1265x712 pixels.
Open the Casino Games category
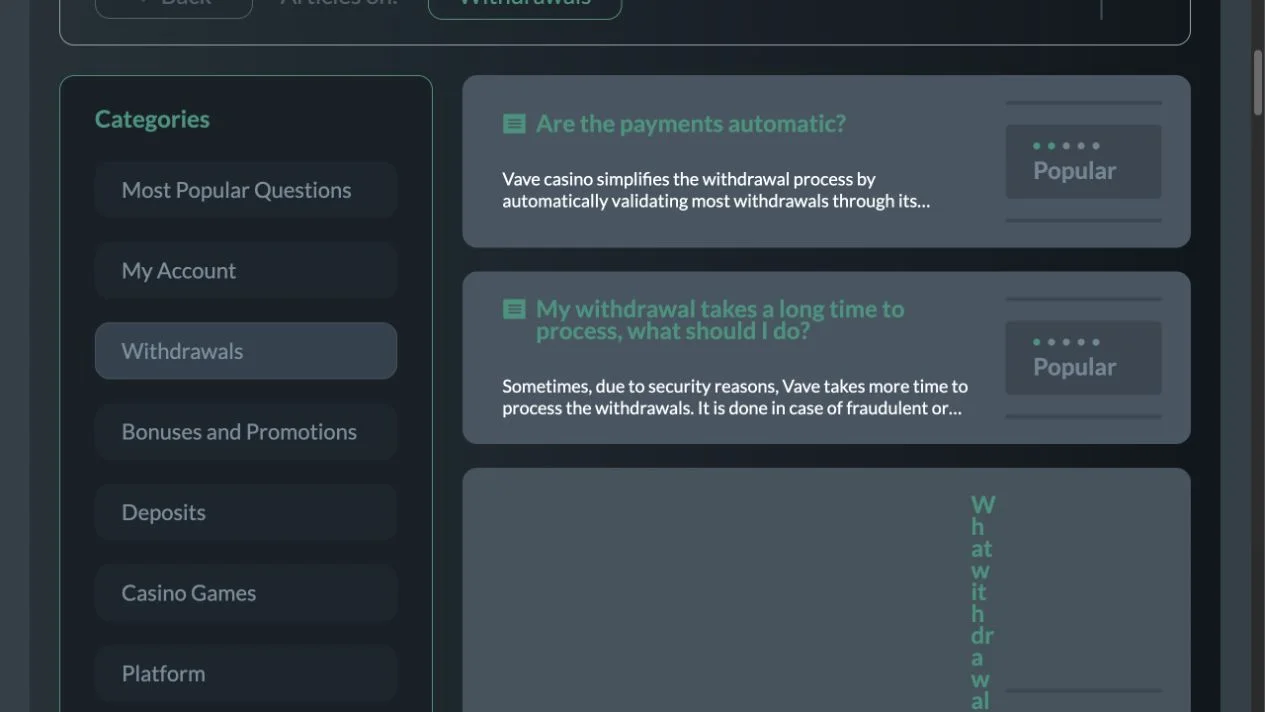pos(246,593)
